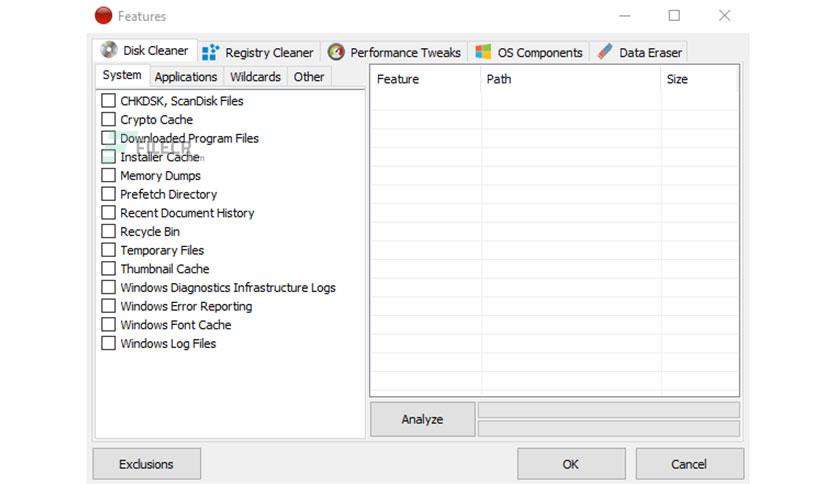
Task: Close the Features window
Action: [724, 15]
